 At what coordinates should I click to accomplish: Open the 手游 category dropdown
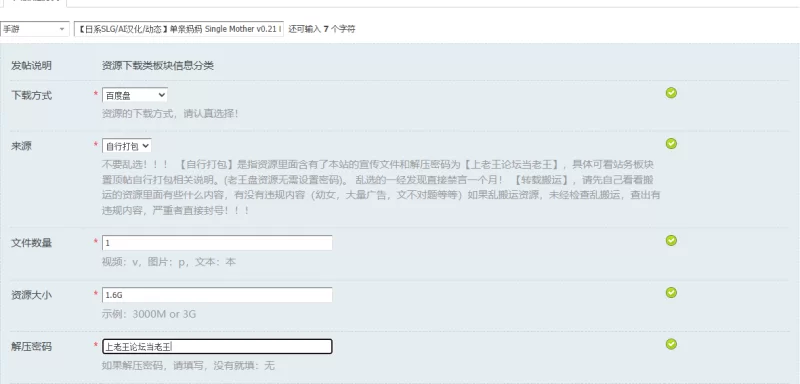pos(35,29)
